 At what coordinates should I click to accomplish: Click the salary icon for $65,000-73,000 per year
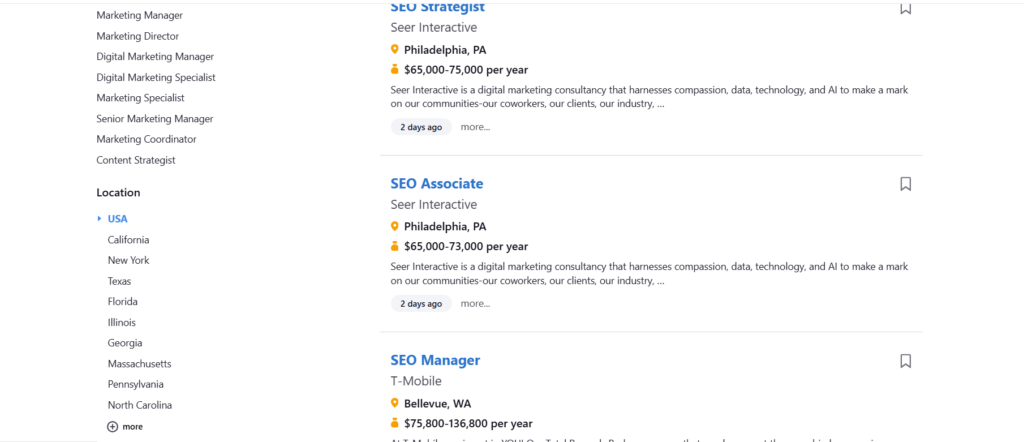(x=395, y=246)
